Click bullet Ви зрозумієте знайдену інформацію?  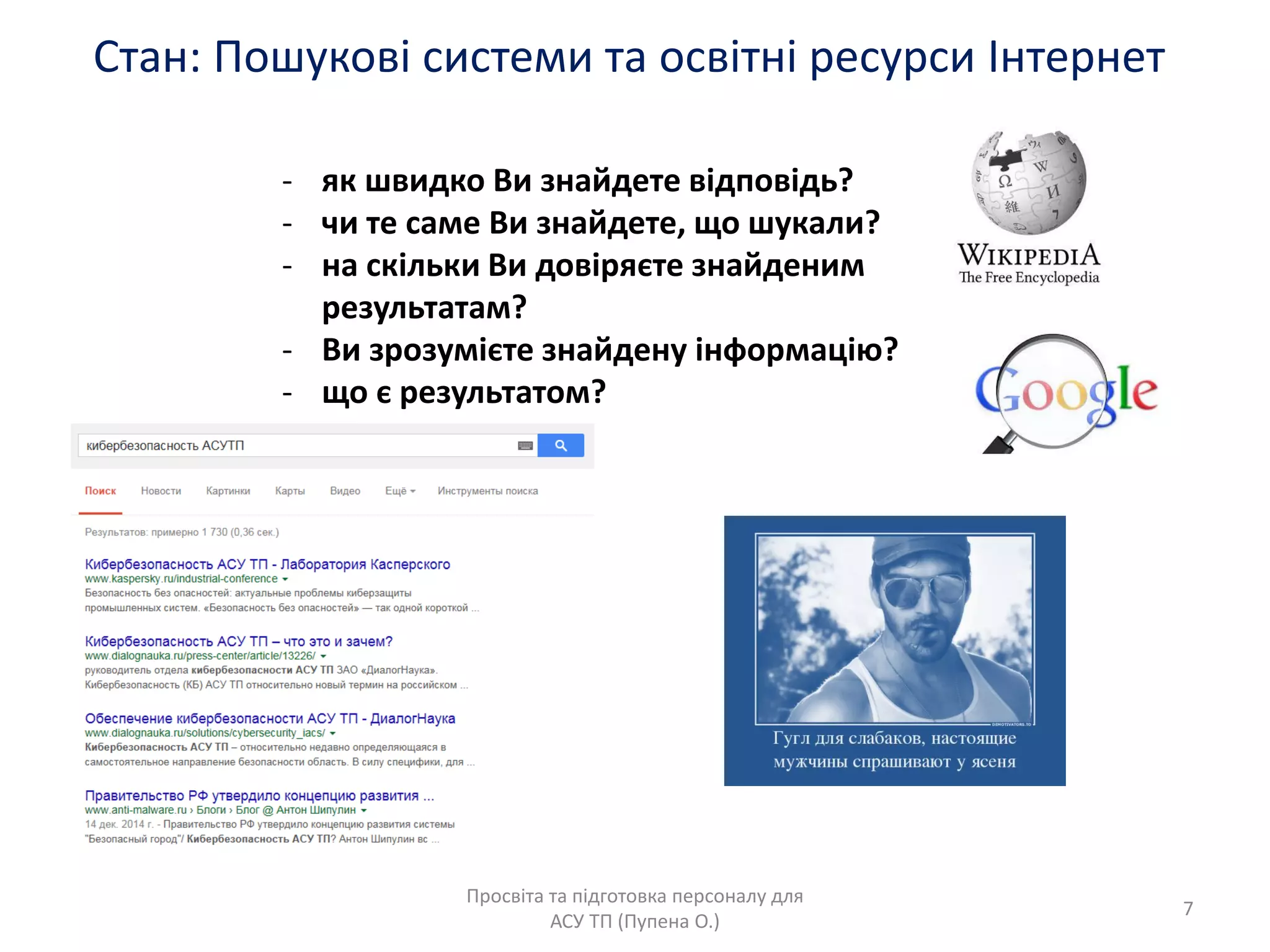click(610, 350)
